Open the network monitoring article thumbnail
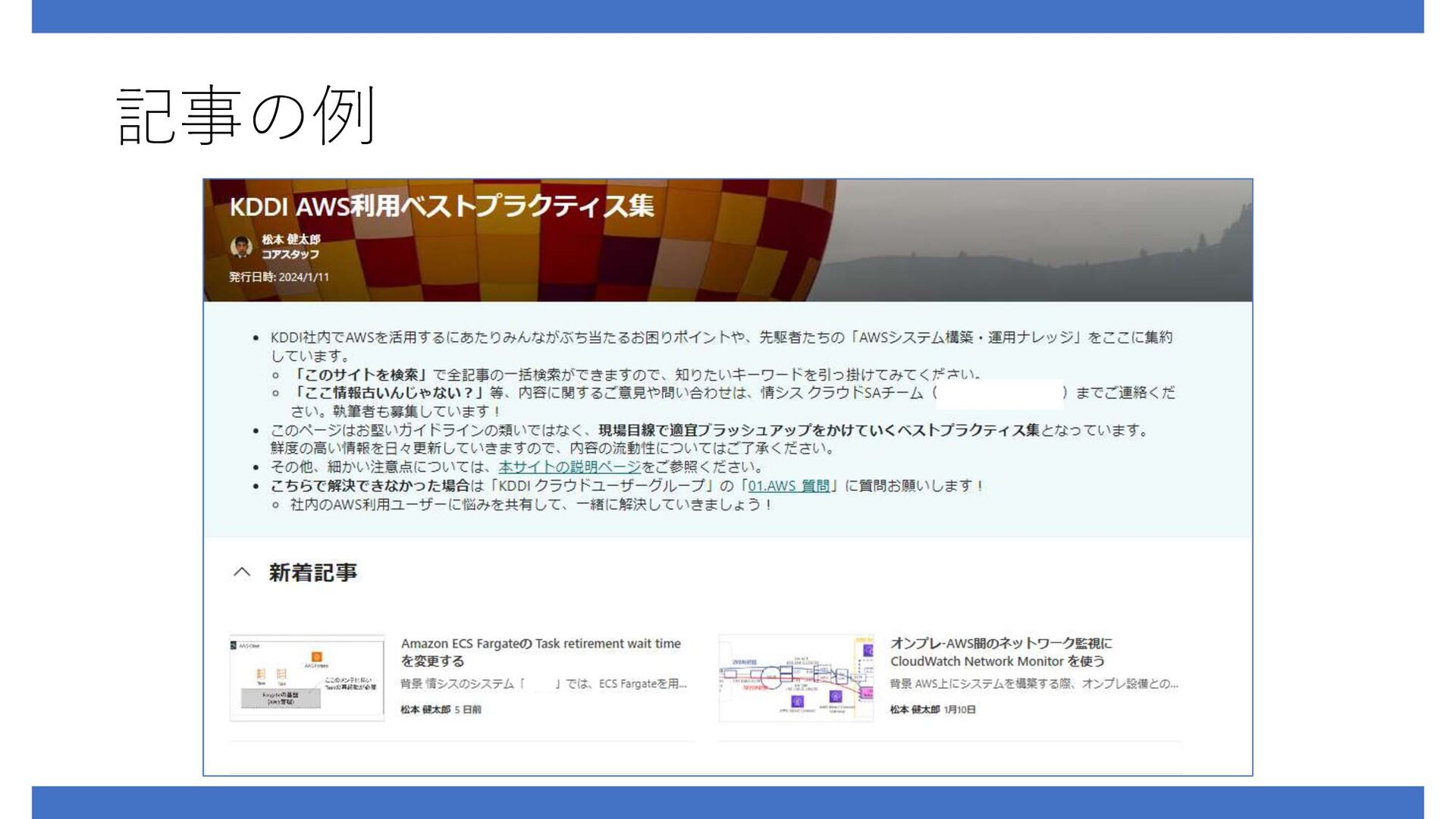 796,678
